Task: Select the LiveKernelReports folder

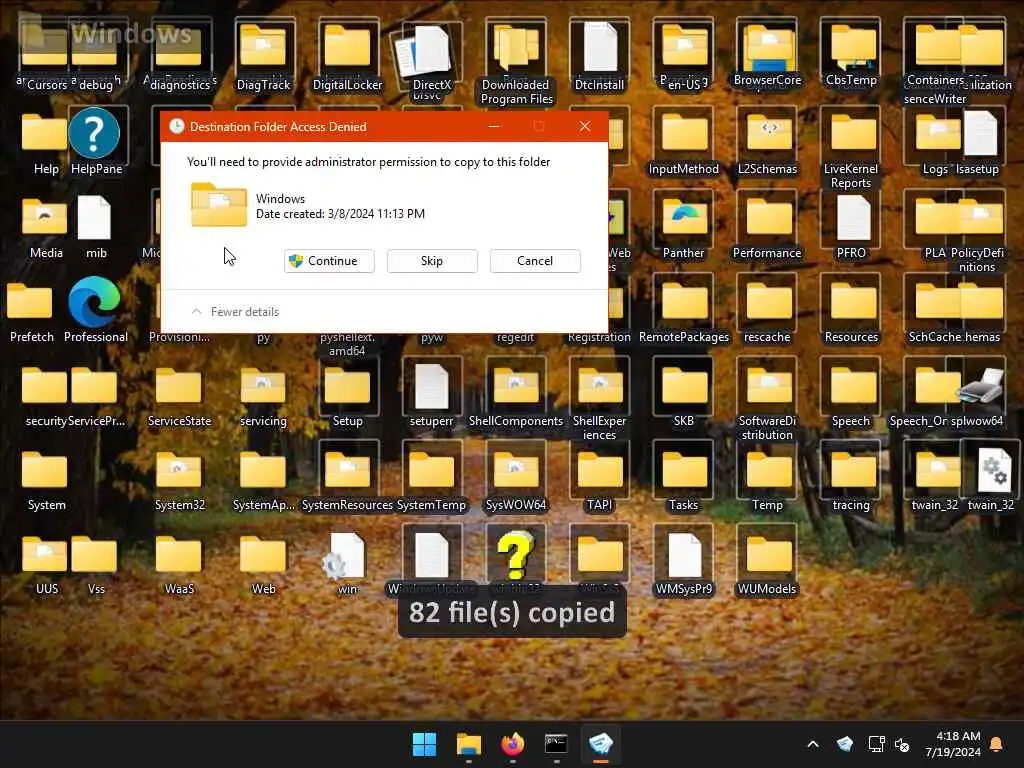Action: pos(852,133)
